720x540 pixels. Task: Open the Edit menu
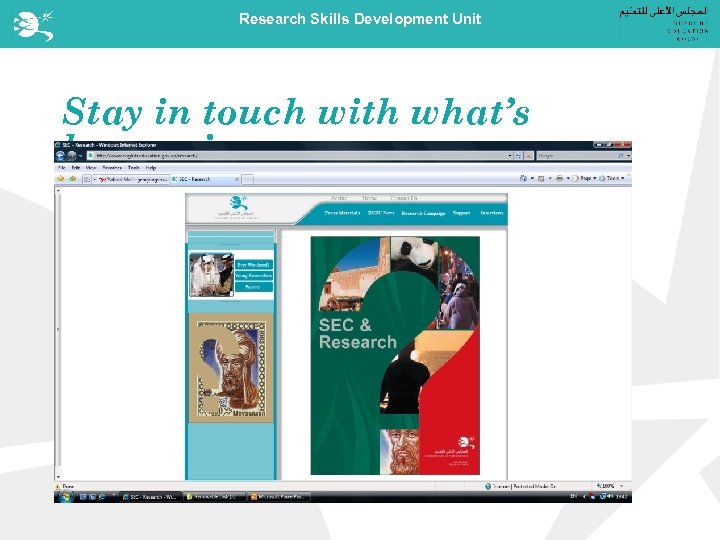click(76, 168)
